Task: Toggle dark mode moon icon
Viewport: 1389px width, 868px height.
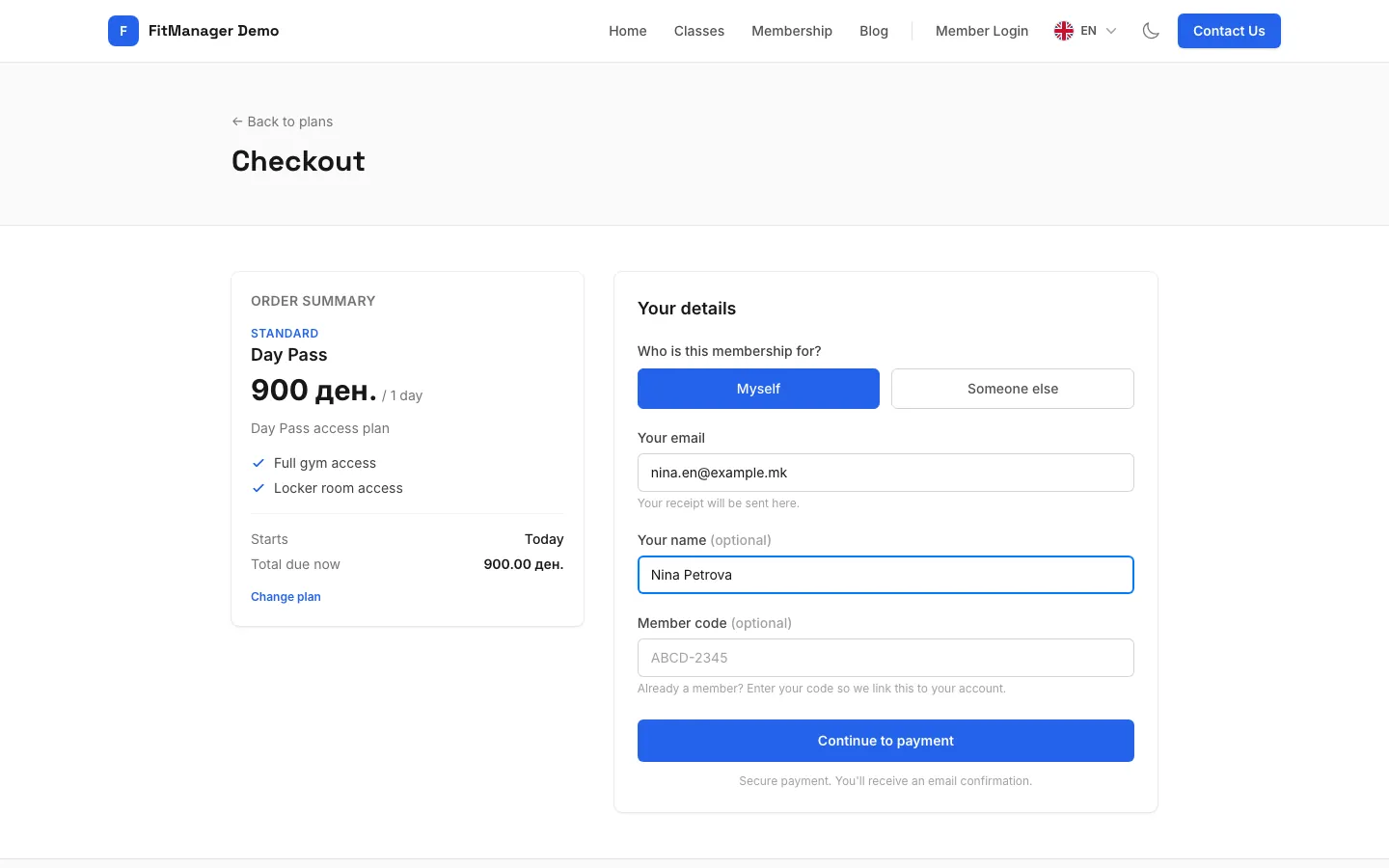Action: 1151,31
